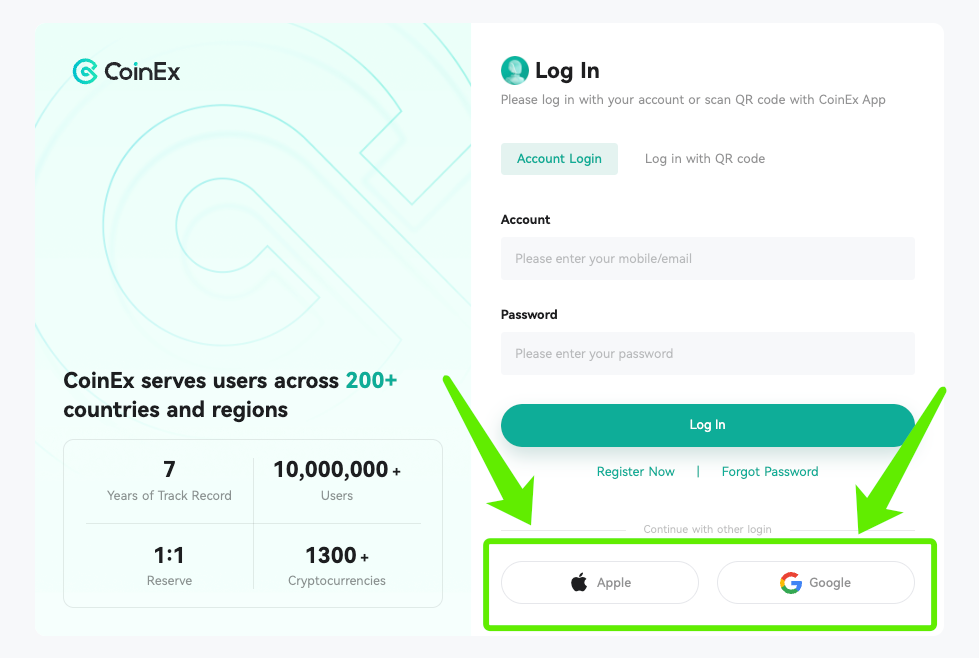Click the Account email input field

tap(707, 258)
